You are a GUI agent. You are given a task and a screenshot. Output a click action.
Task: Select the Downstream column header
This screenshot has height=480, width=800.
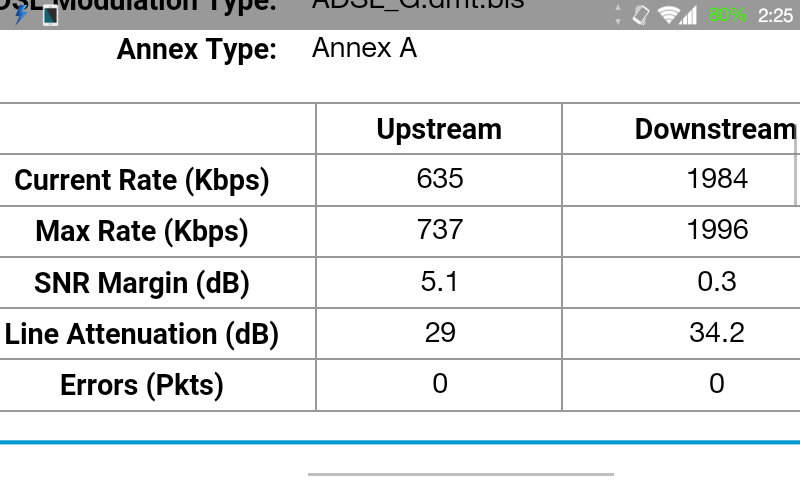tap(715, 129)
